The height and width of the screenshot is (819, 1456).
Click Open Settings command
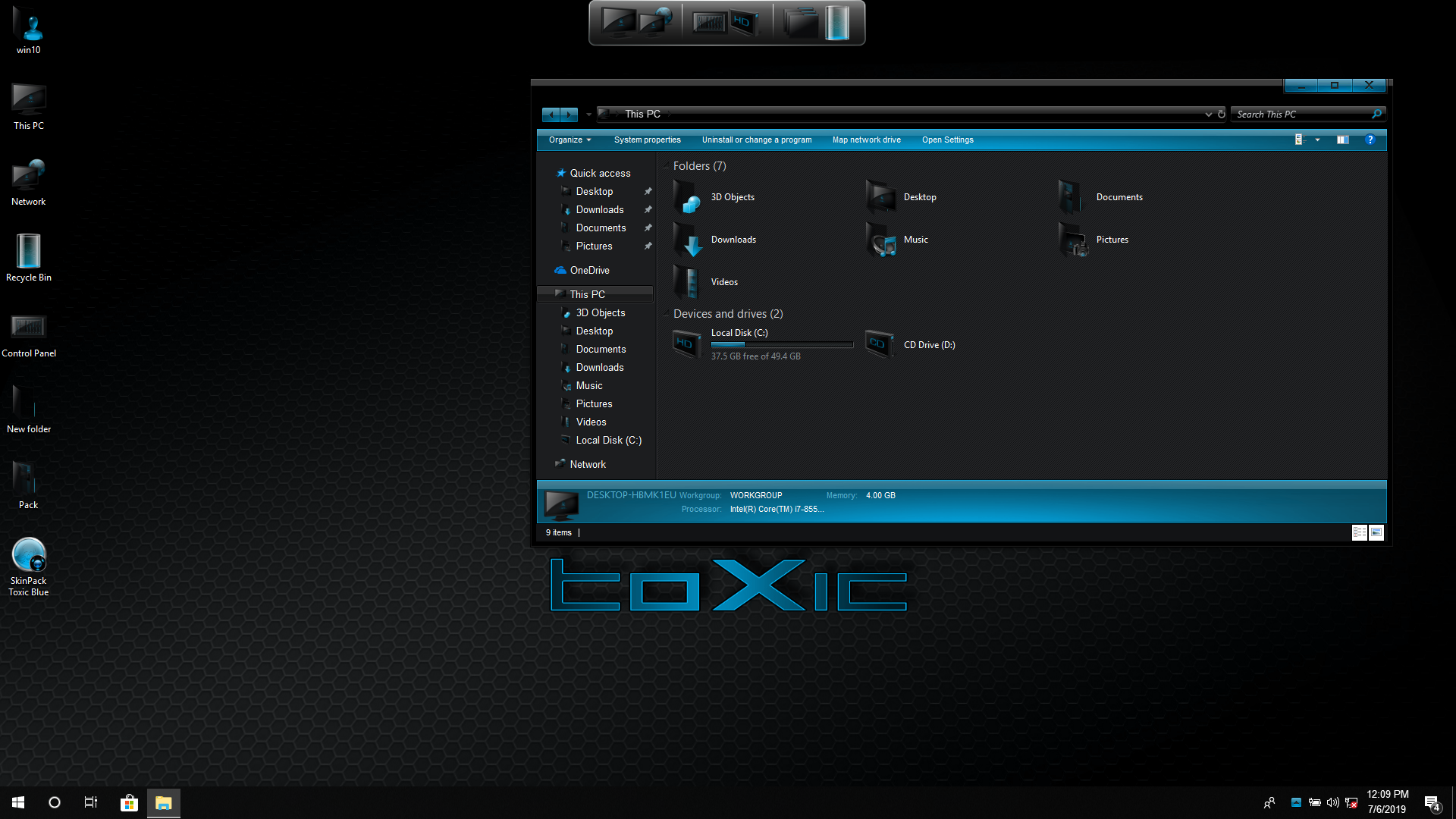(x=947, y=140)
